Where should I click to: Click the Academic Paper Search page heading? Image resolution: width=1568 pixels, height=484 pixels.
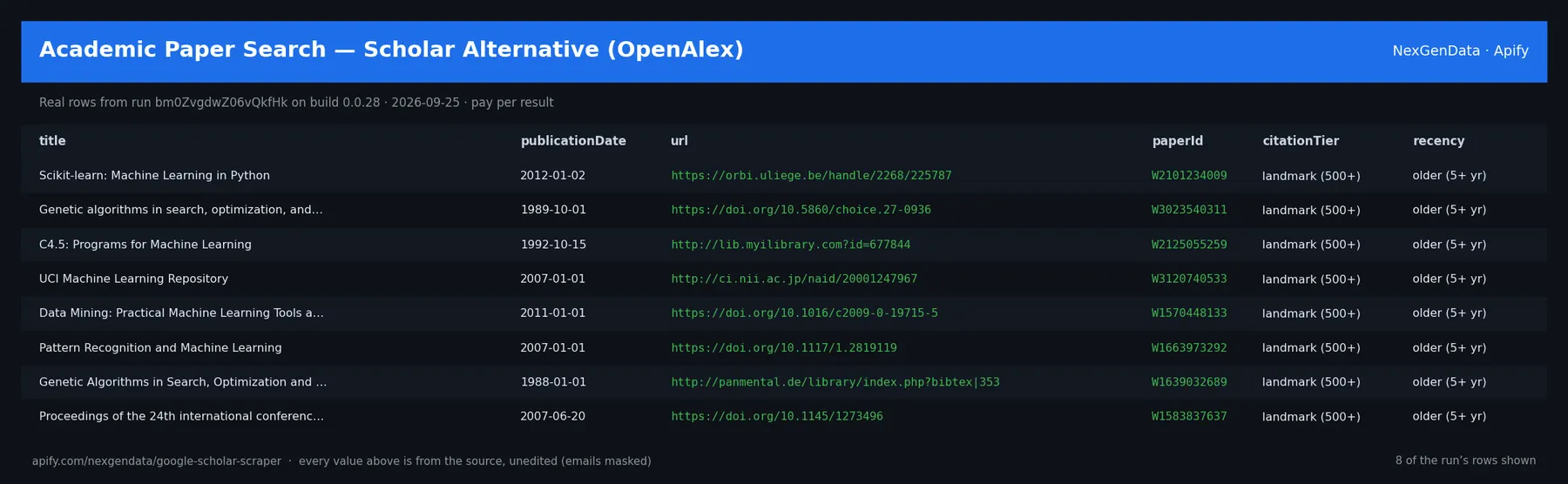[x=391, y=50]
